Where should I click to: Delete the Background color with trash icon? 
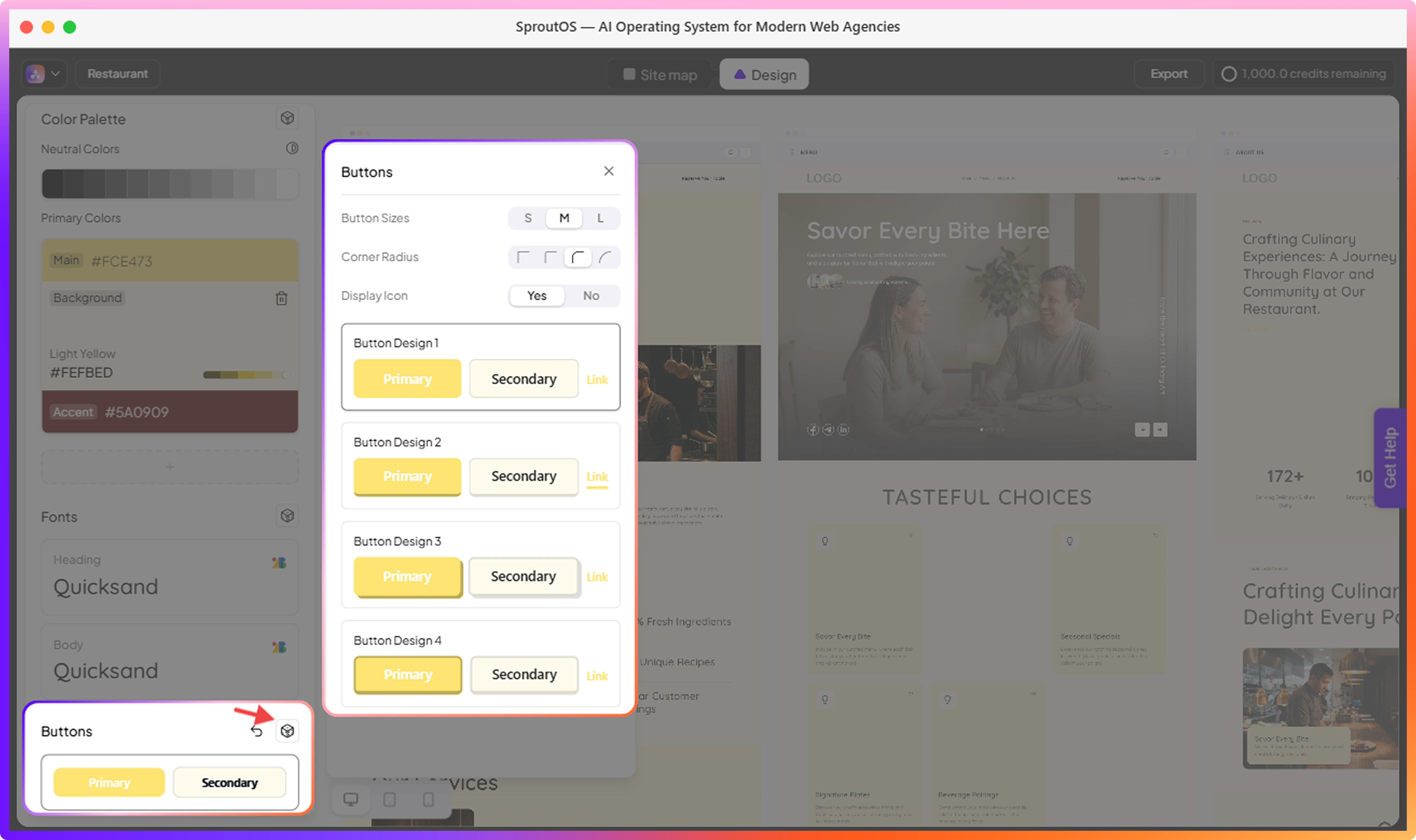(x=281, y=298)
